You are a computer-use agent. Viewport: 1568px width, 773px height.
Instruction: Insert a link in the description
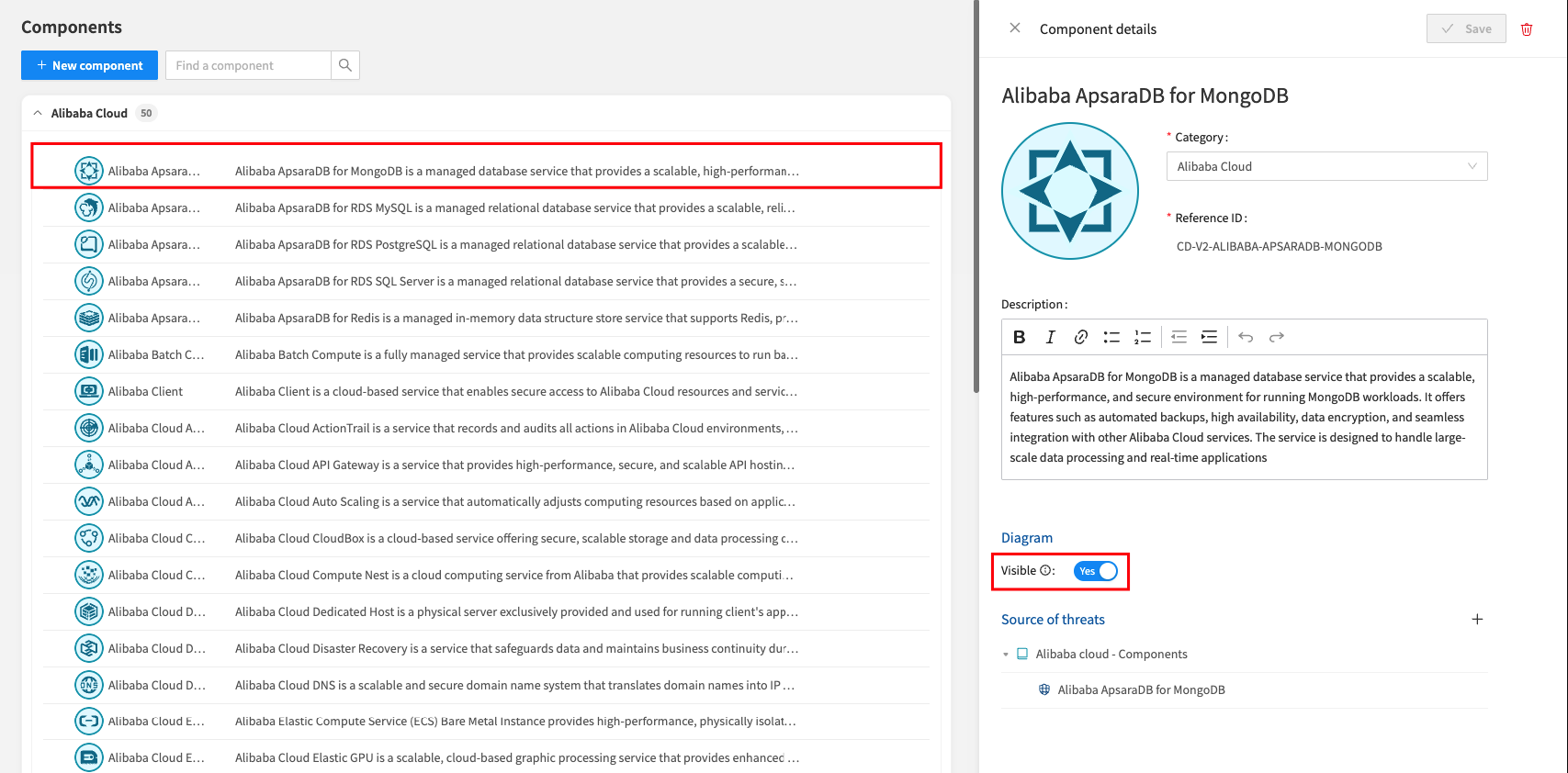click(x=1081, y=337)
